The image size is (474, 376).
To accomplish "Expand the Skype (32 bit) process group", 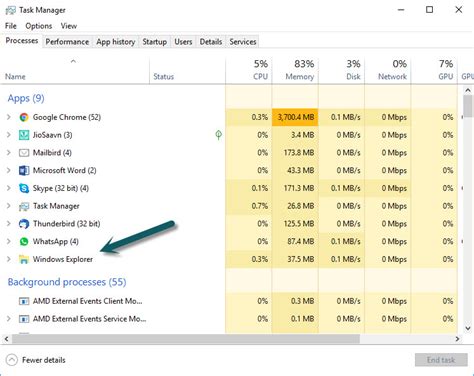I will click(x=9, y=188).
